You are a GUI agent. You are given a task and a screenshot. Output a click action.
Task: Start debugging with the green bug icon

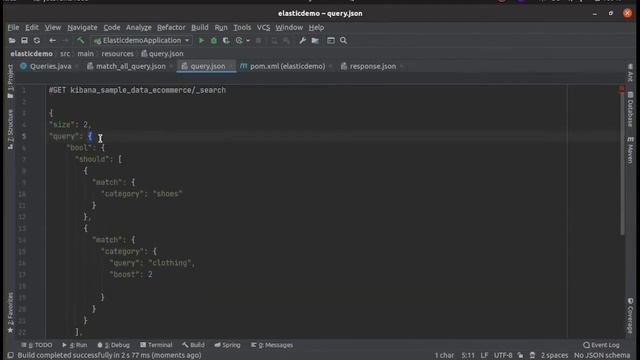tap(213, 40)
